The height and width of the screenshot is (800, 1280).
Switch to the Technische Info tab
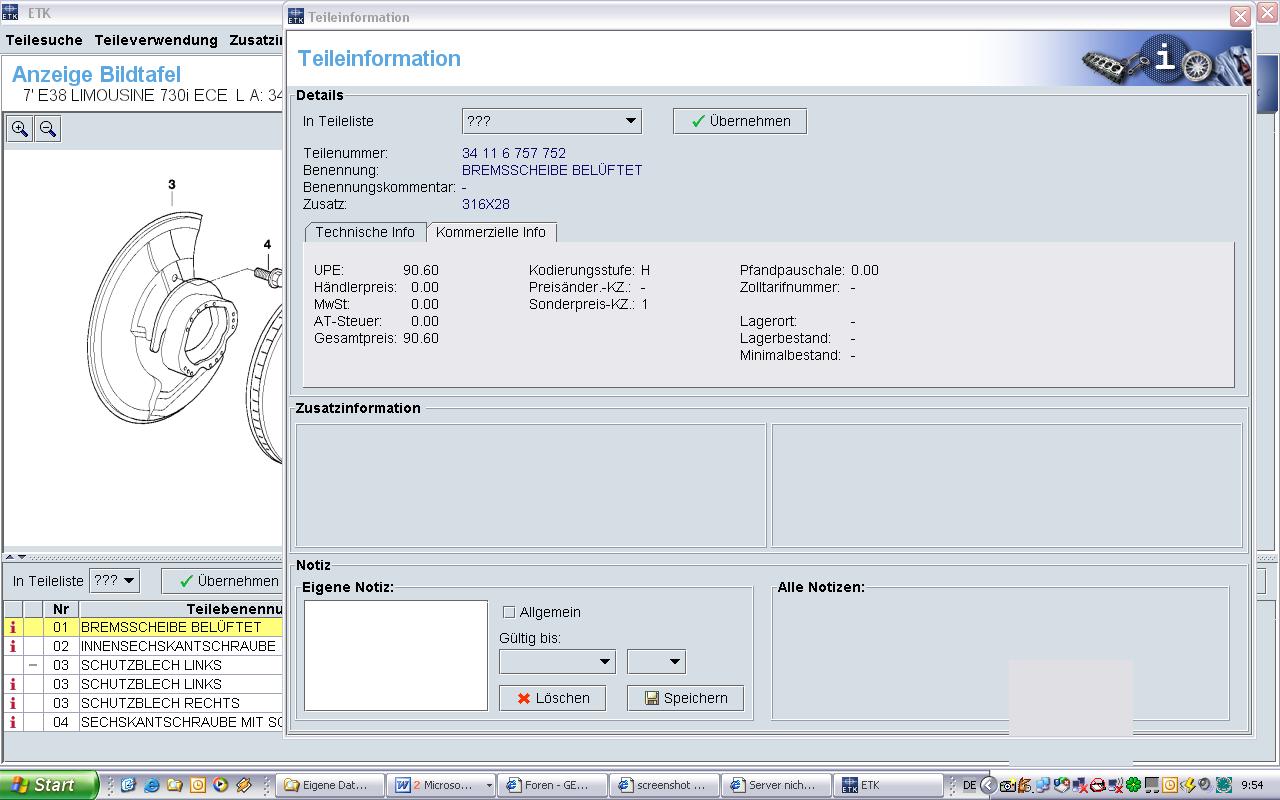pos(365,232)
